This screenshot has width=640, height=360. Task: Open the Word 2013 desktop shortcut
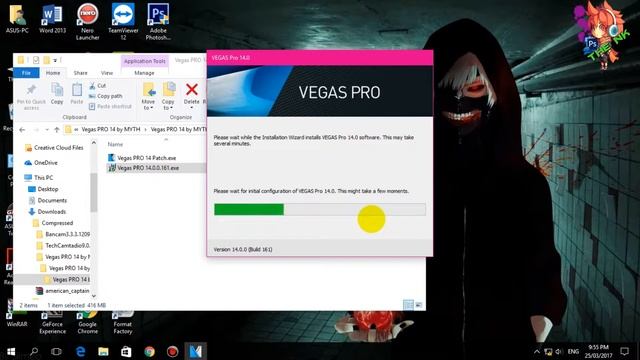tap(52, 18)
